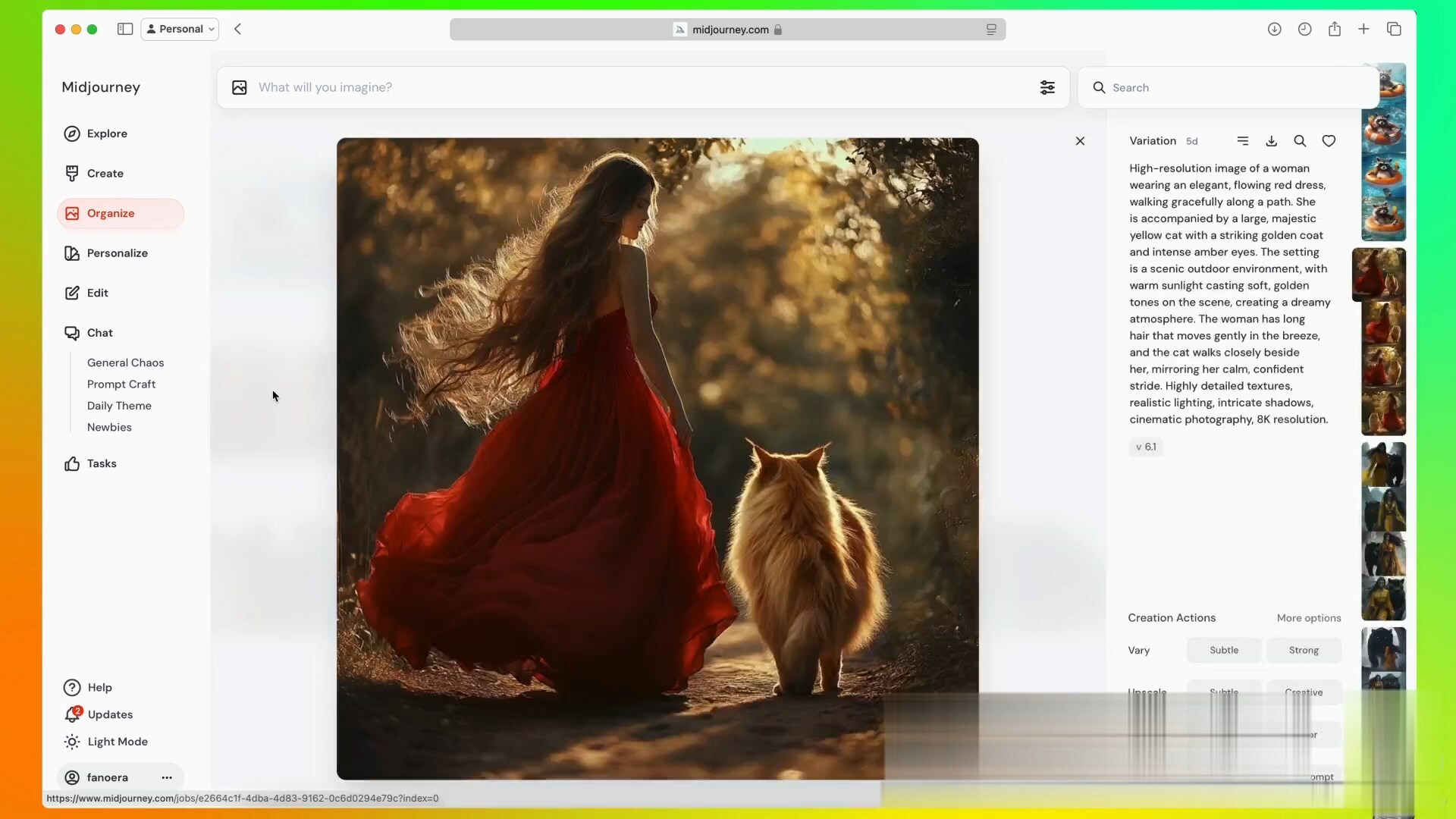Screen dimensions: 1456x819
Task: Like the image with heart icon
Action: 1329,141
